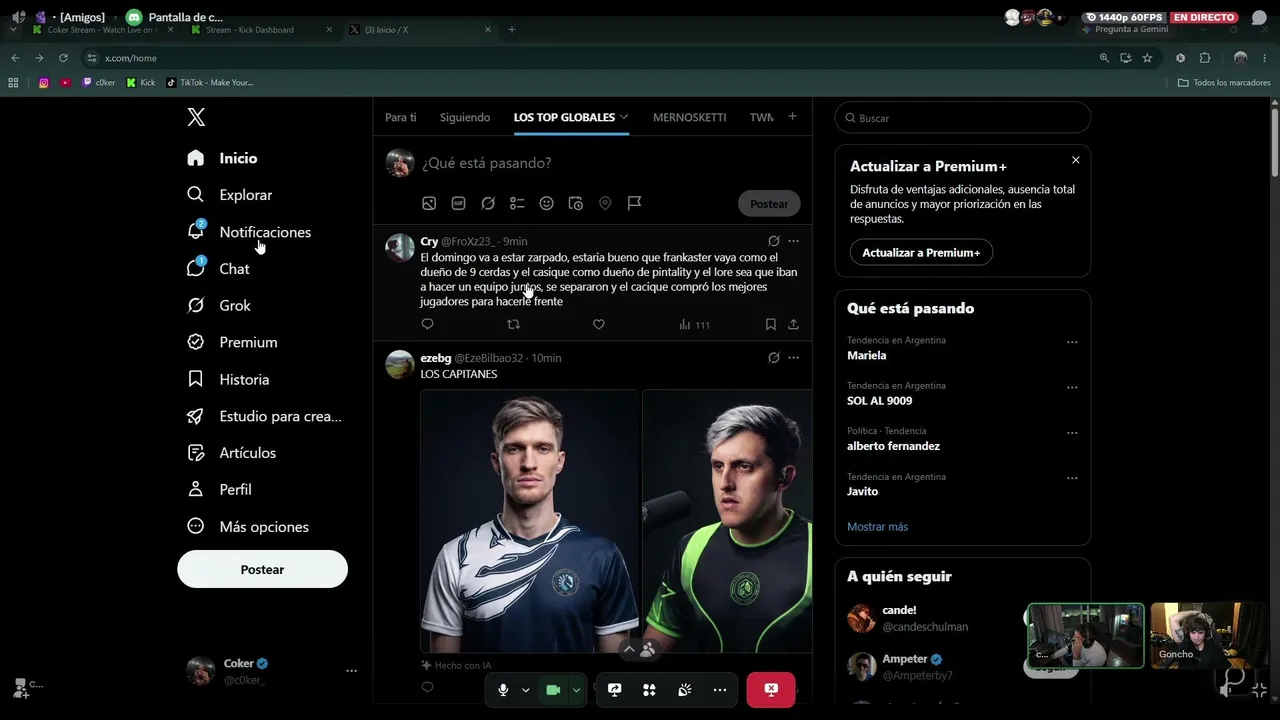
Task: Mute the microphone in call bar
Action: point(503,690)
